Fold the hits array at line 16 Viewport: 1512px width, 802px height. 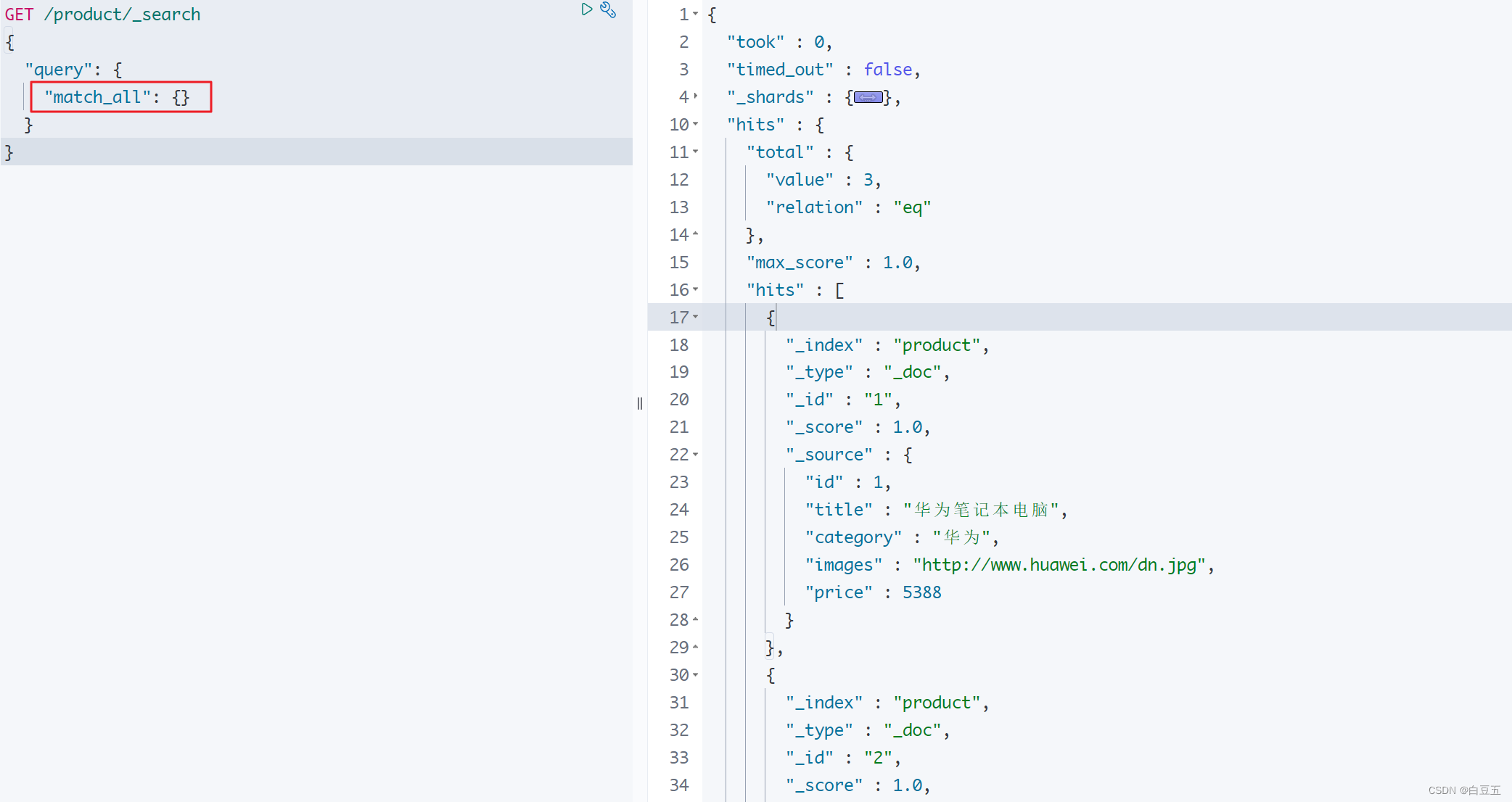696,289
